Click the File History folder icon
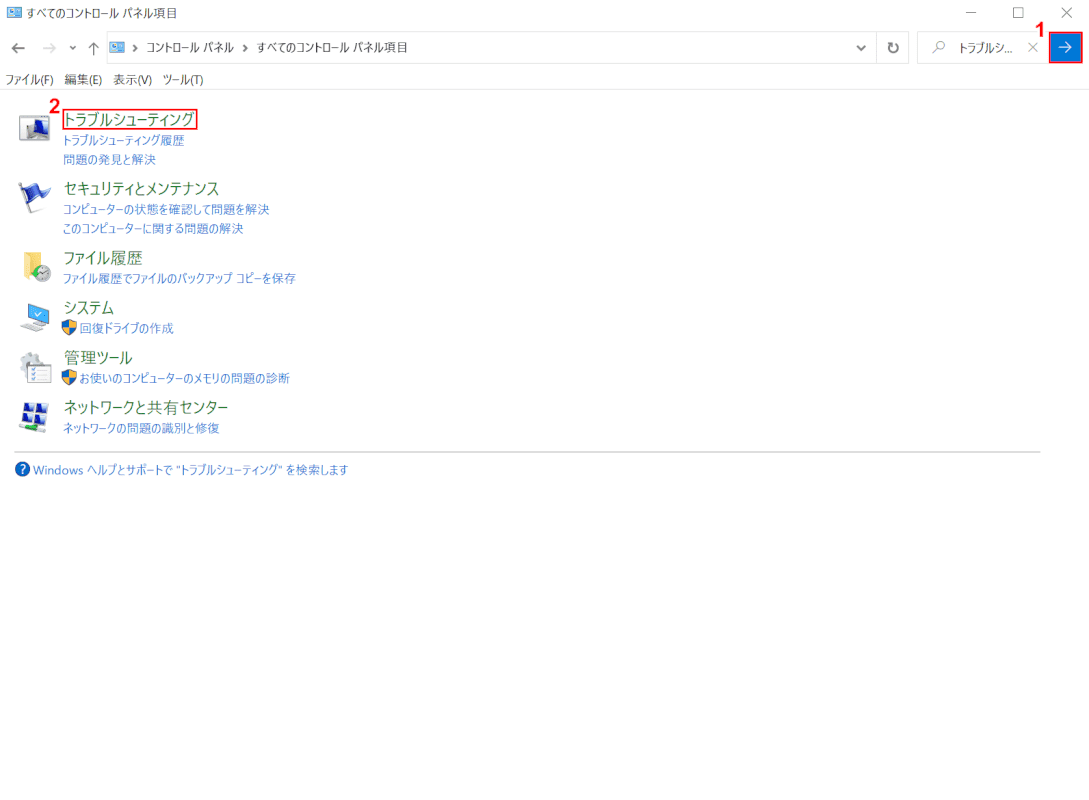Screen dimensions: 1089x800 (36, 267)
